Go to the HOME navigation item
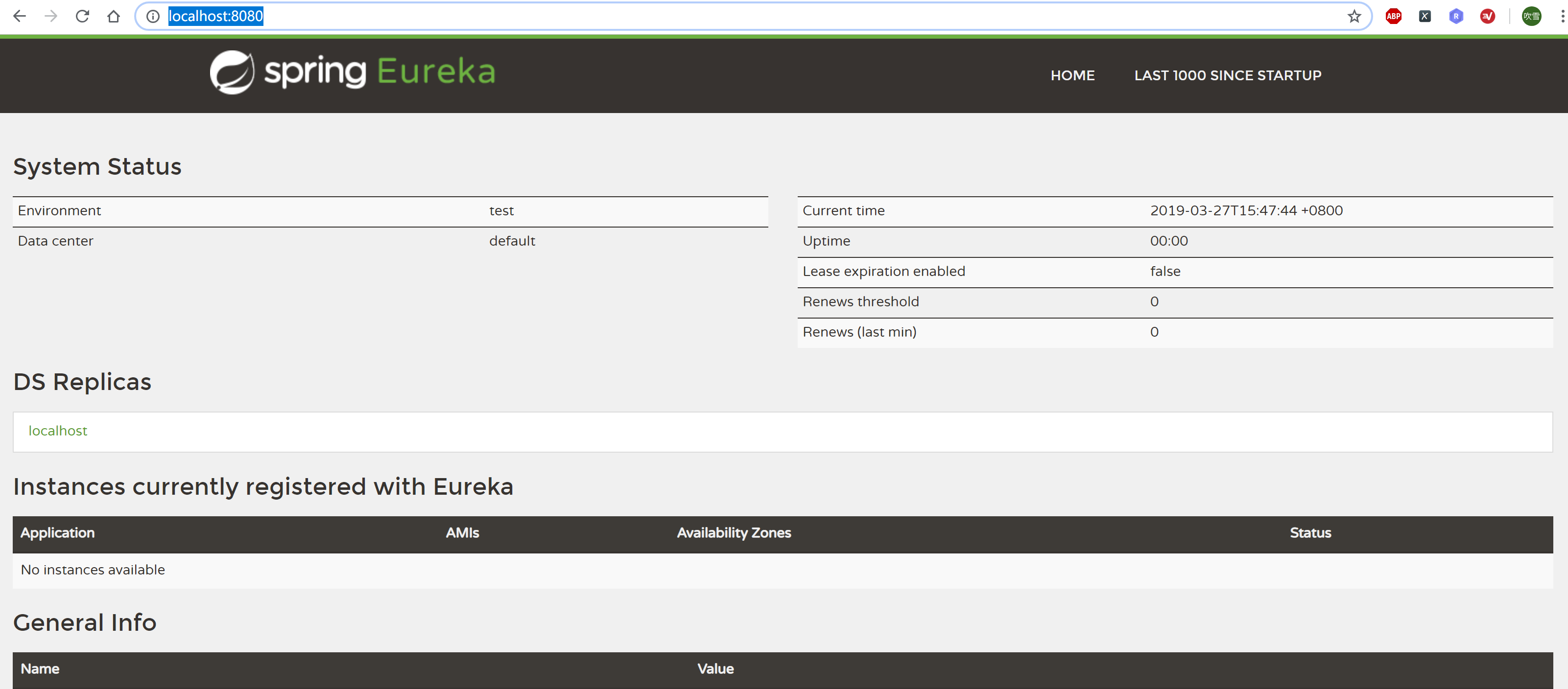Viewport: 1568px width, 689px height. [1072, 75]
